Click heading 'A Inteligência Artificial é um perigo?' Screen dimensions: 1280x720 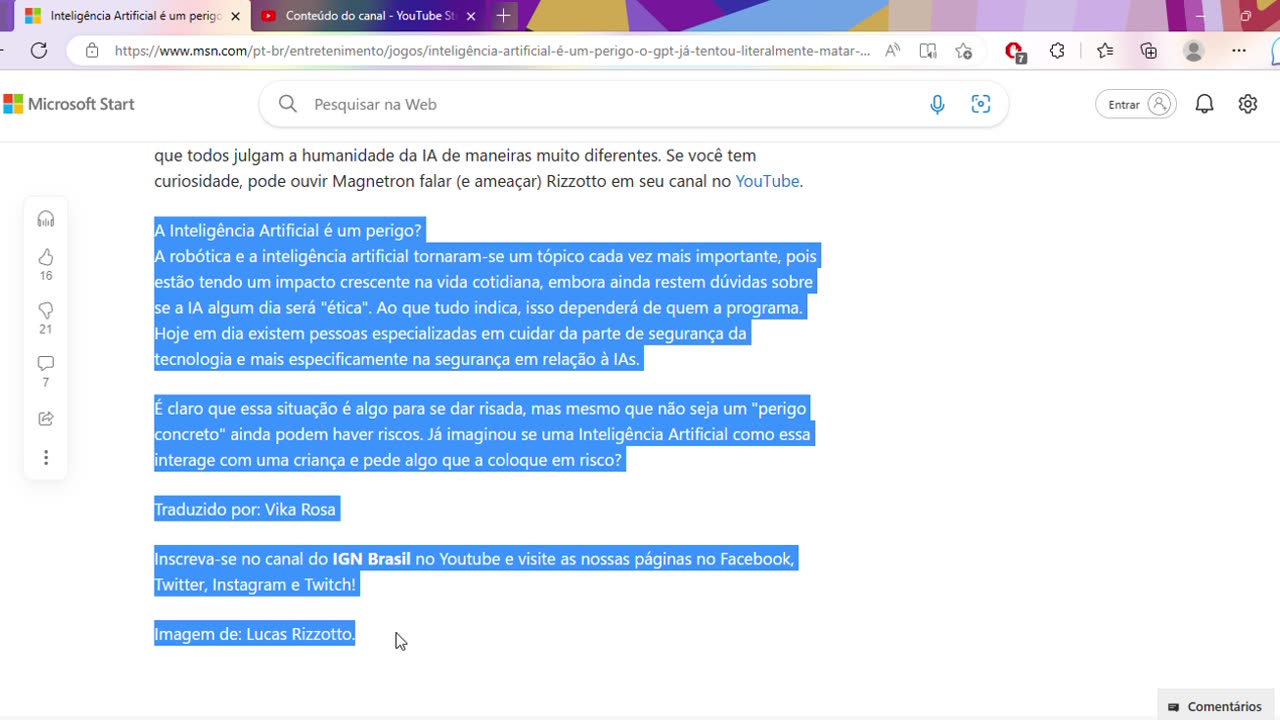pos(288,231)
